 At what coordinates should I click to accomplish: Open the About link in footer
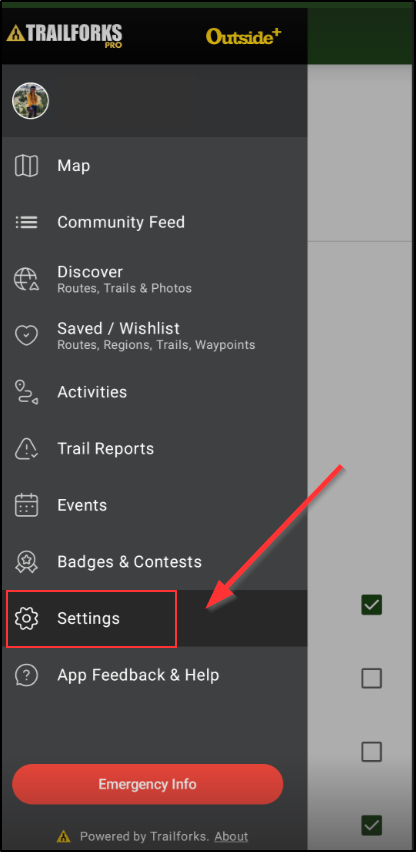coord(231,836)
